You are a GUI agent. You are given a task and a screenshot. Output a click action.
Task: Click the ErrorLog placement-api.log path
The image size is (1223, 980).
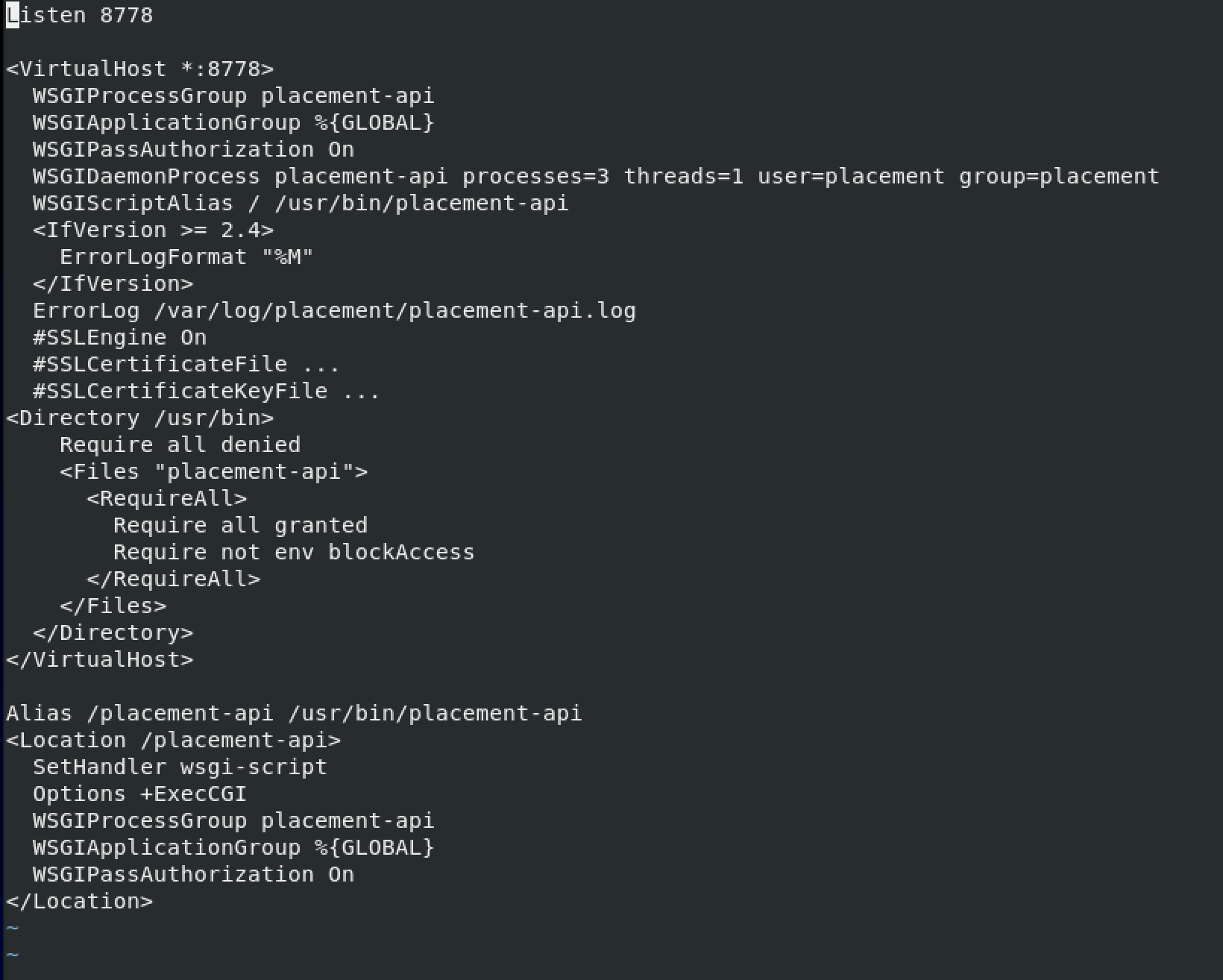[394, 310]
